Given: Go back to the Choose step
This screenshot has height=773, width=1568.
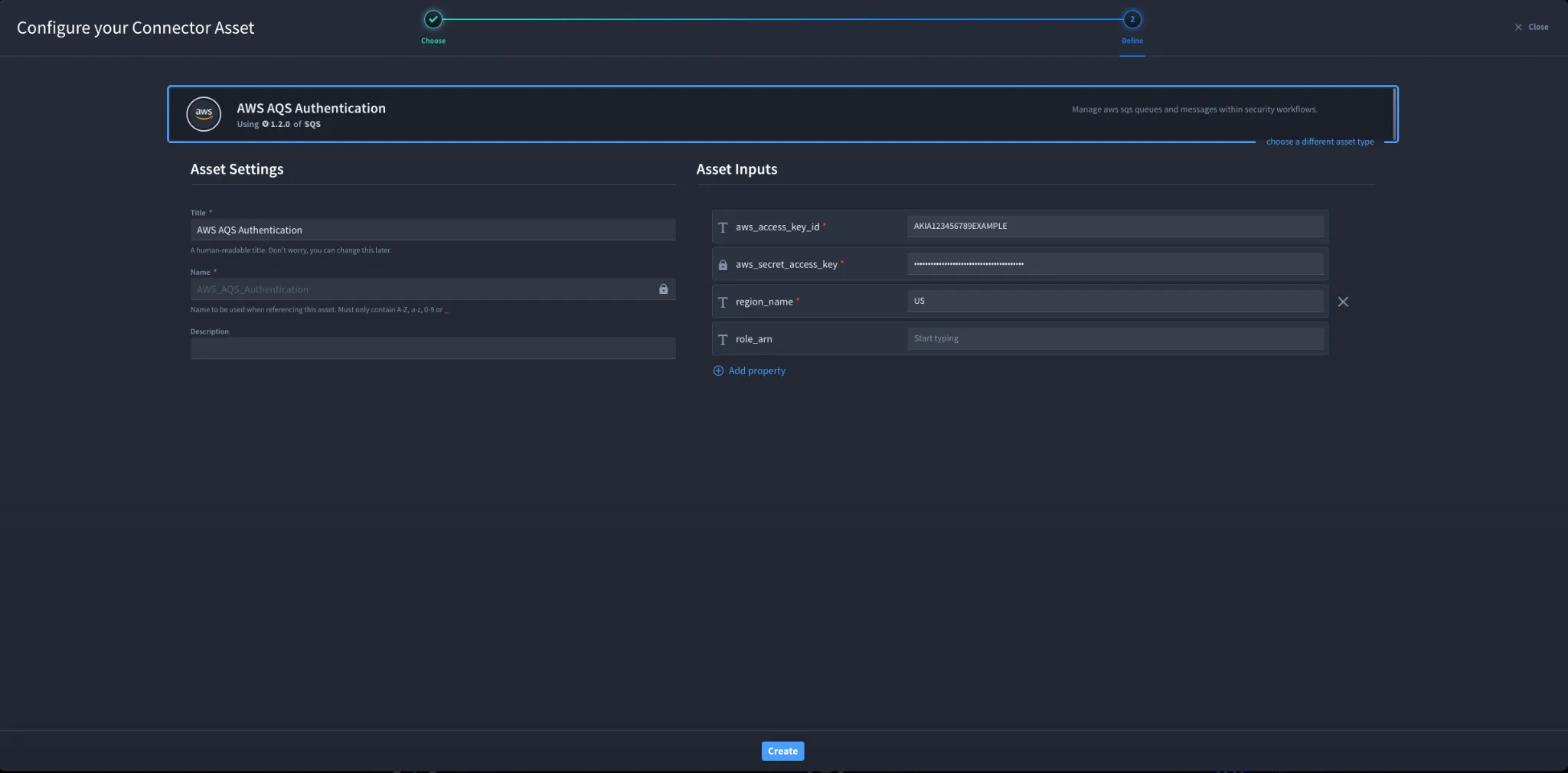Looking at the screenshot, I should [x=433, y=19].
